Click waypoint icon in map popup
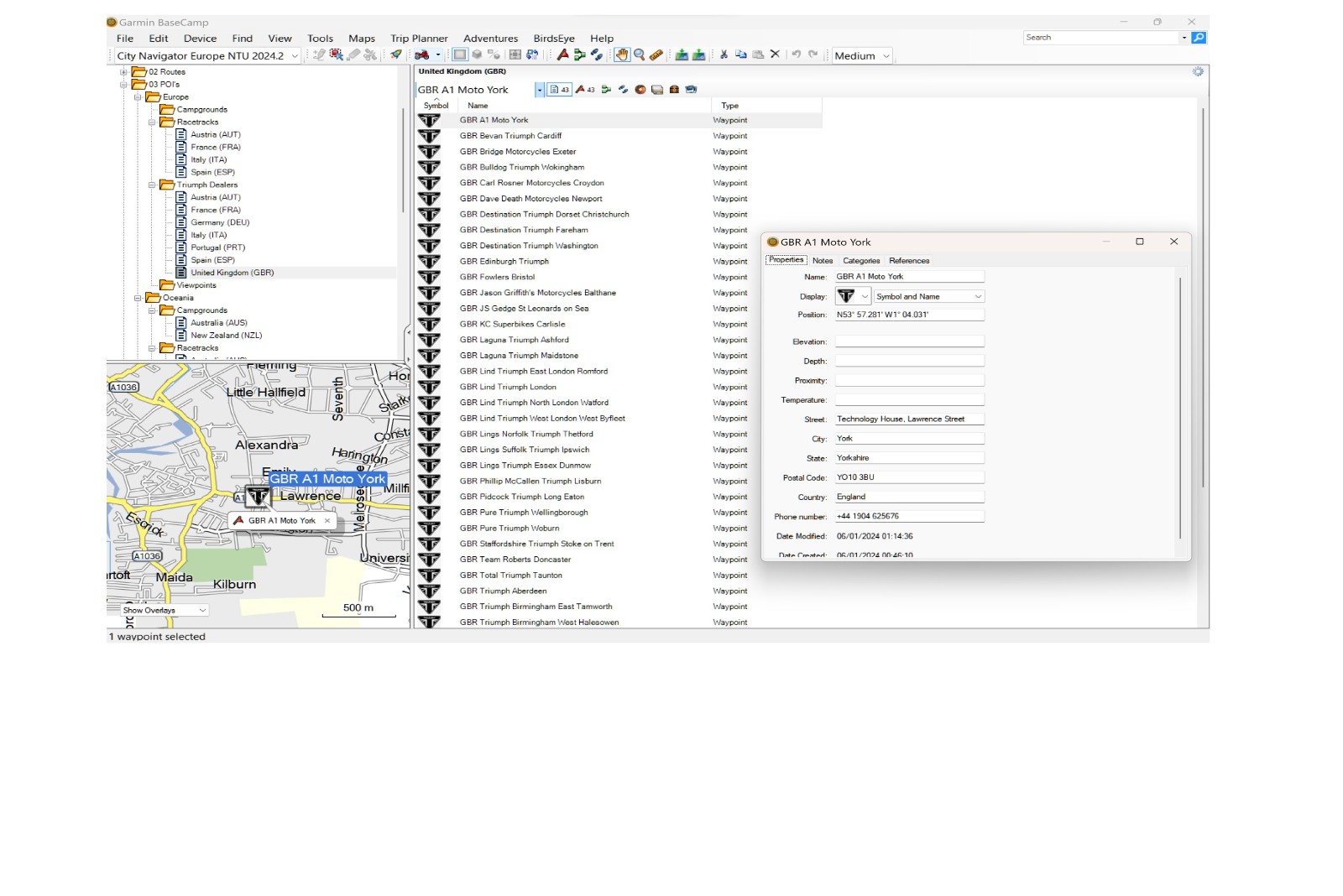1343x896 pixels. click(x=238, y=520)
